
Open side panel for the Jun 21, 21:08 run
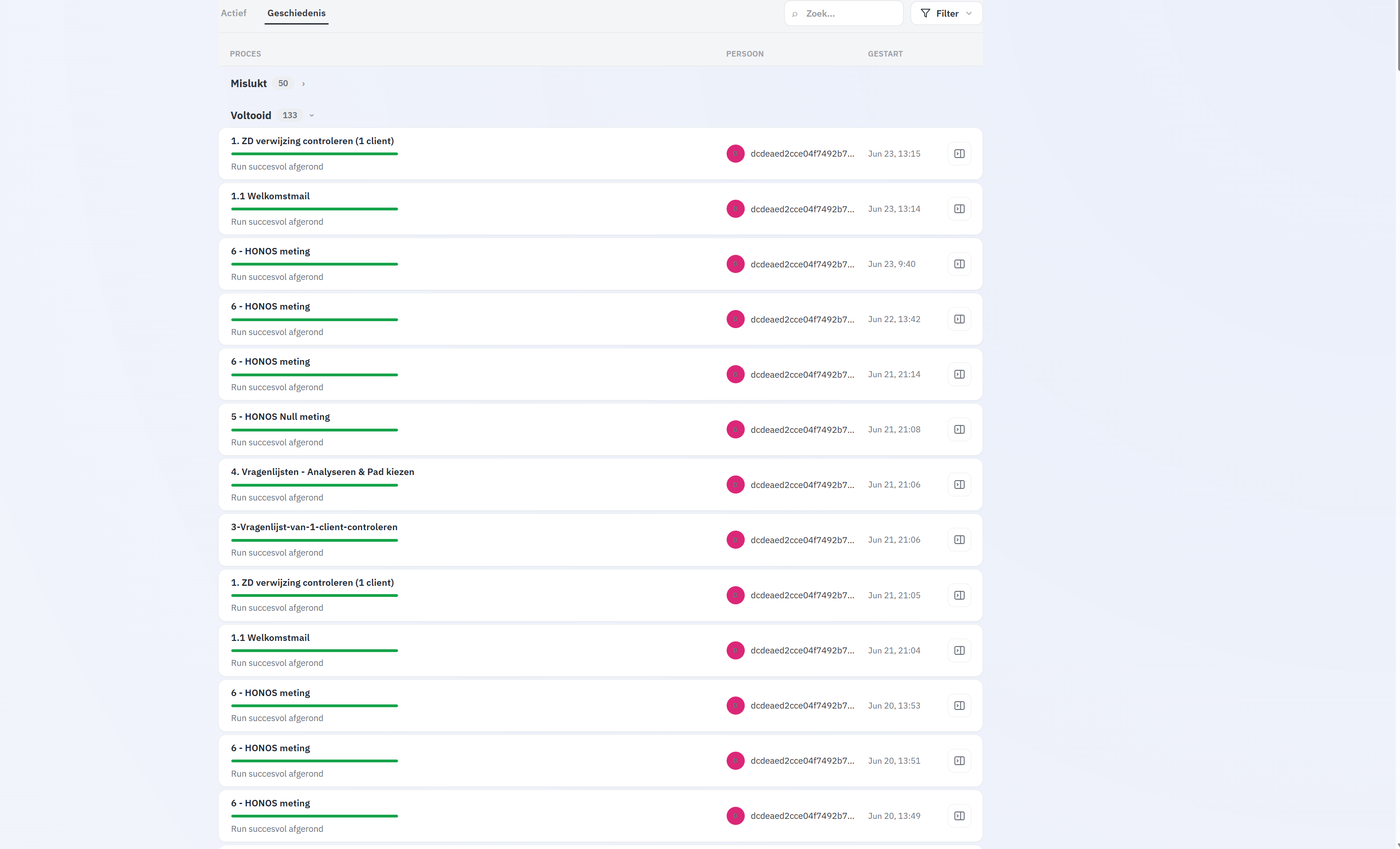(x=959, y=429)
